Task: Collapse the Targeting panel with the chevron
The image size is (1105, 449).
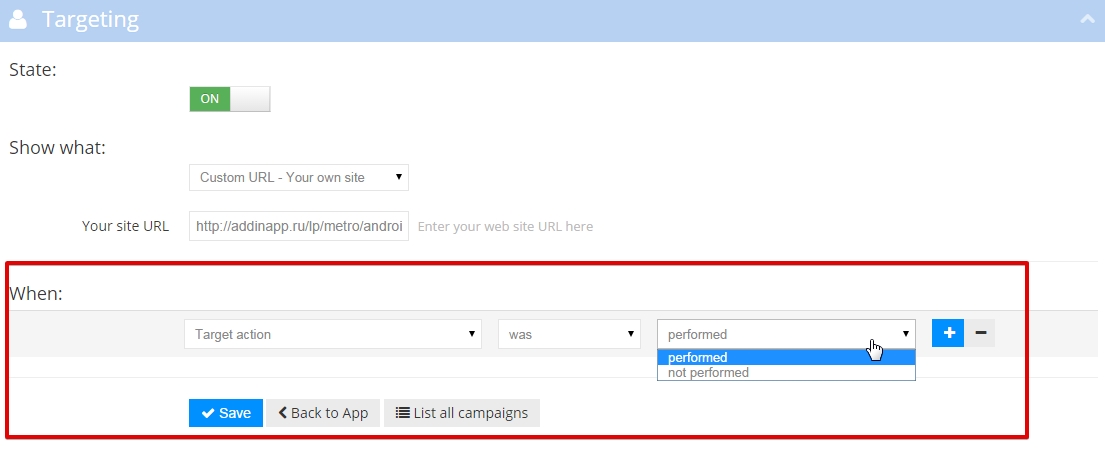Action: pyautogui.click(x=1086, y=19)
